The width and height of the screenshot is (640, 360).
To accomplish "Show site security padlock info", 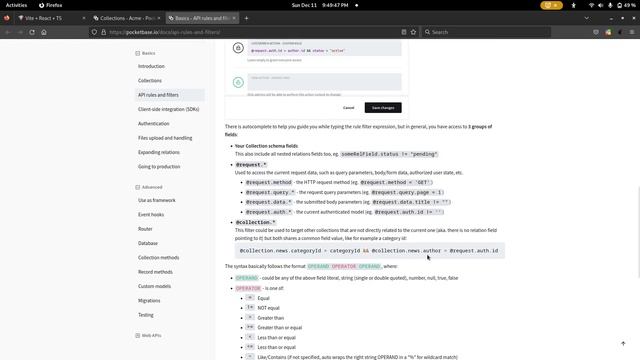I will click(103, 32).
